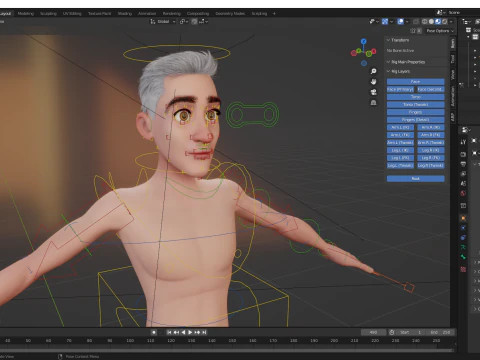Switch to the Geometry Nodes workspace tab
480x360 pixels.
coord(230,14)
